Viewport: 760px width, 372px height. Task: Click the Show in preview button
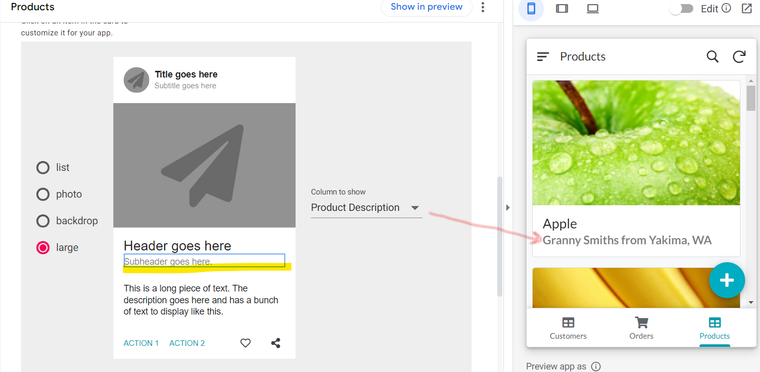pyautogui.click(x=427, y=7)
